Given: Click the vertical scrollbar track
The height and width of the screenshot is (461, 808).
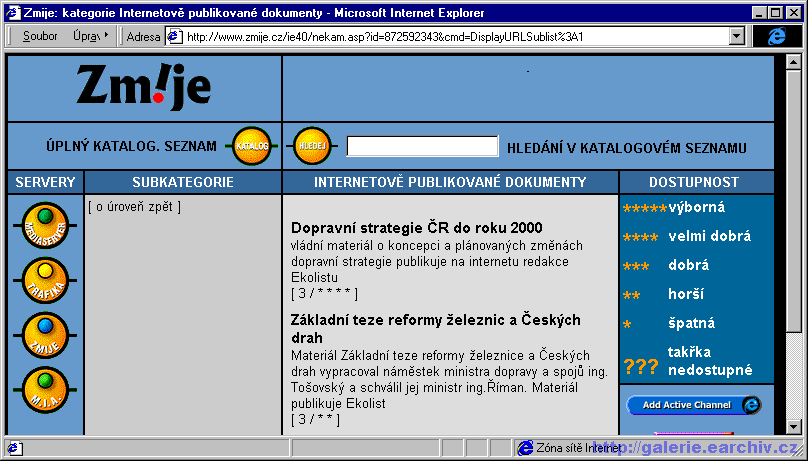Looking at the screenshot, I should (793, 376).
